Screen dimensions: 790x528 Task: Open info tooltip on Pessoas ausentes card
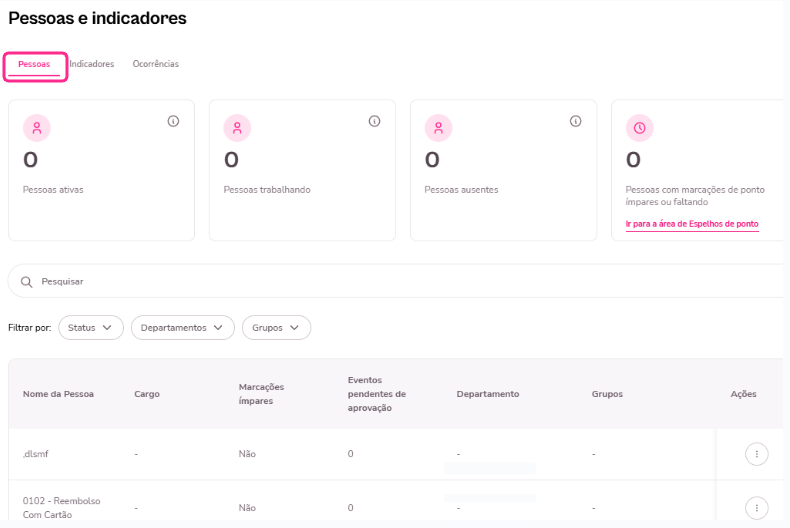coord(576,121)
